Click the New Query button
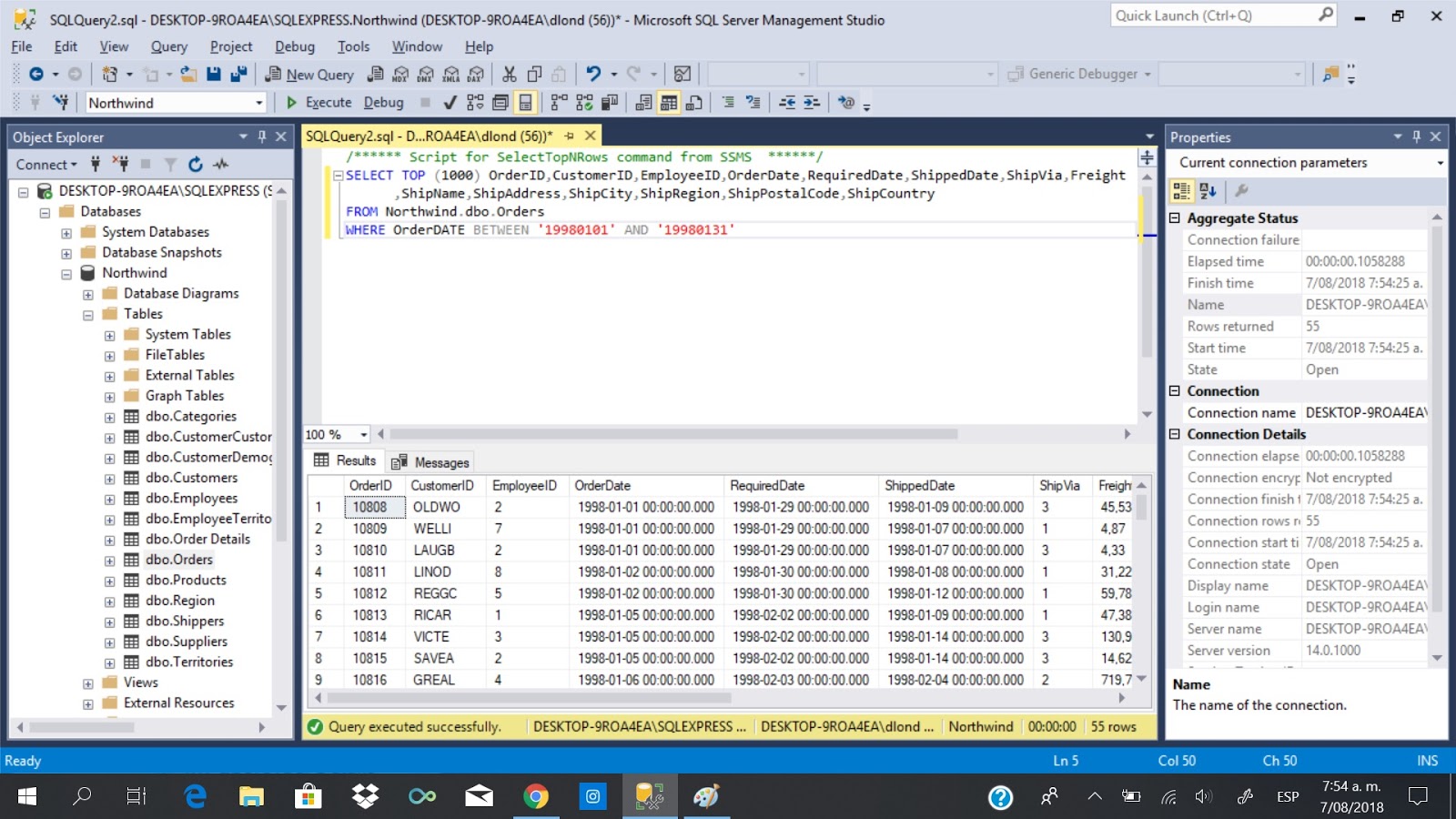 point(309,75)
